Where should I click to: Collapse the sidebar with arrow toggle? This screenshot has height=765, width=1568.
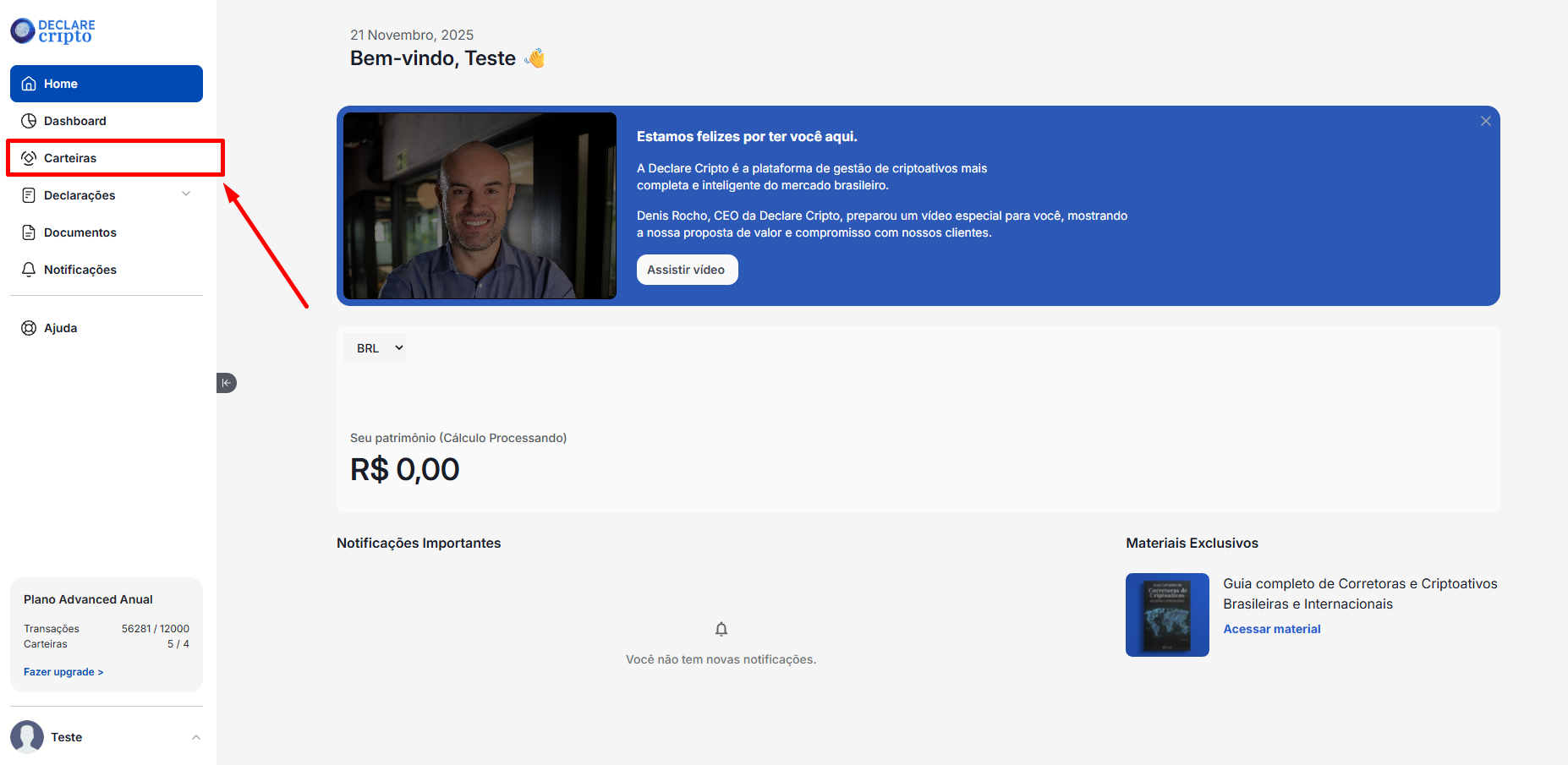(x=226, y=383)
